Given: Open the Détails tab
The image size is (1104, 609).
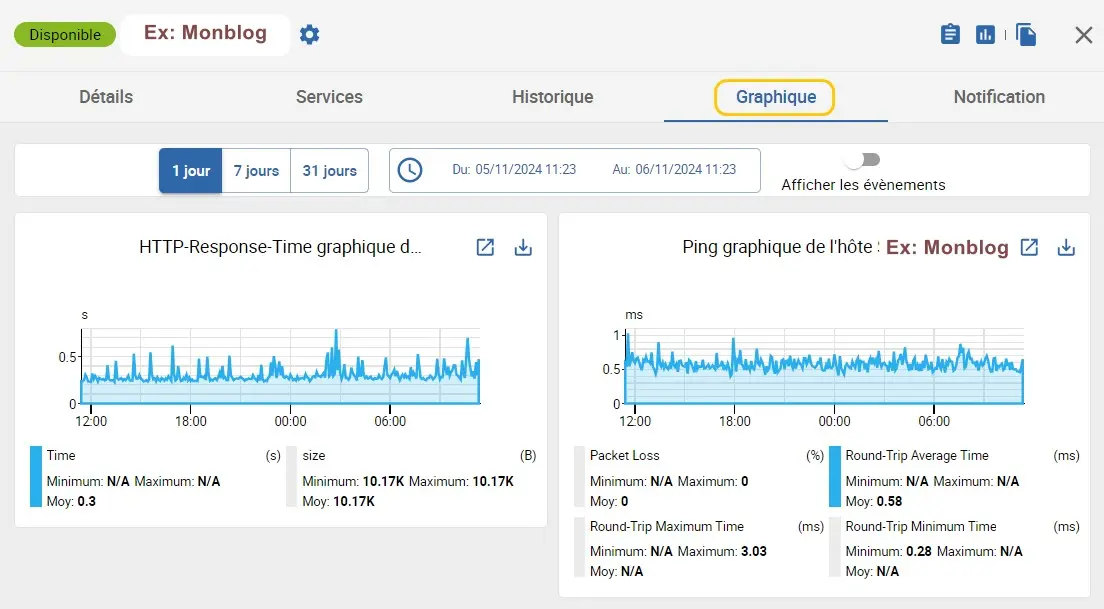Looking at the screenshot, I should 106,97.
